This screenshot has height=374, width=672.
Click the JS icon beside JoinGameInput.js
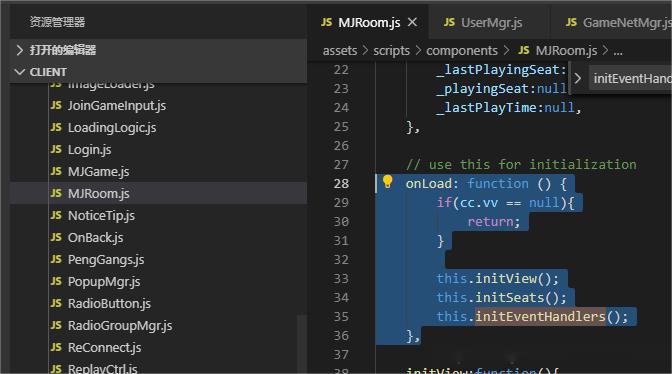tap(56, 105)
